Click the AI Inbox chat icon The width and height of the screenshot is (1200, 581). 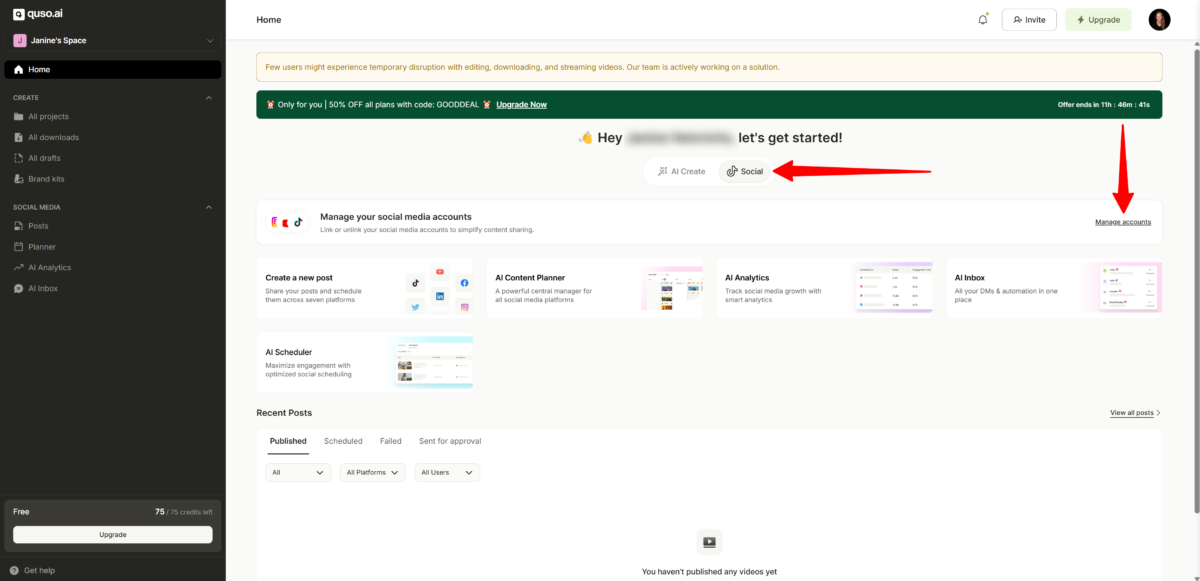click(18, 288)
